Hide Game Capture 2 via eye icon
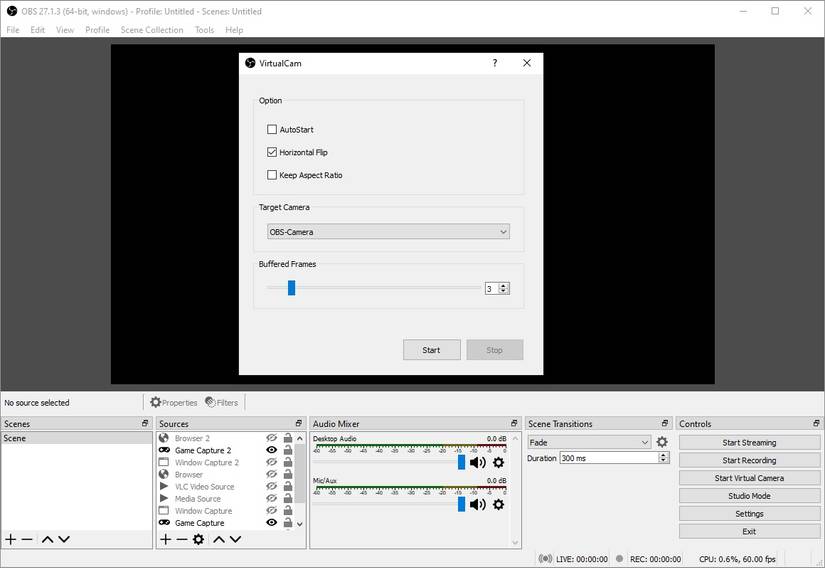The image size is (825, 568). 271,450
